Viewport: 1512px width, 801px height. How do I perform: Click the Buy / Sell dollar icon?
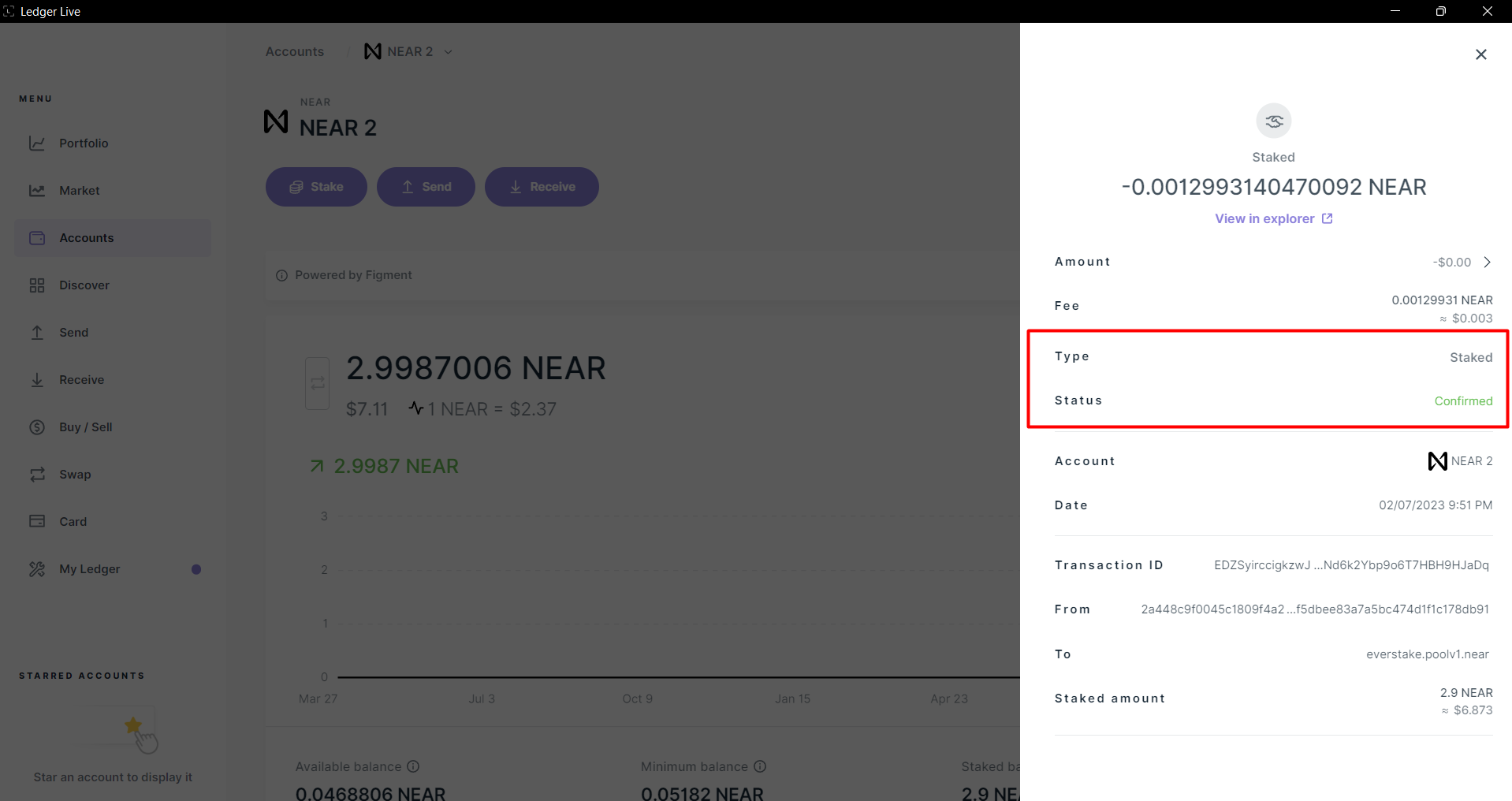tap(37, 427)
